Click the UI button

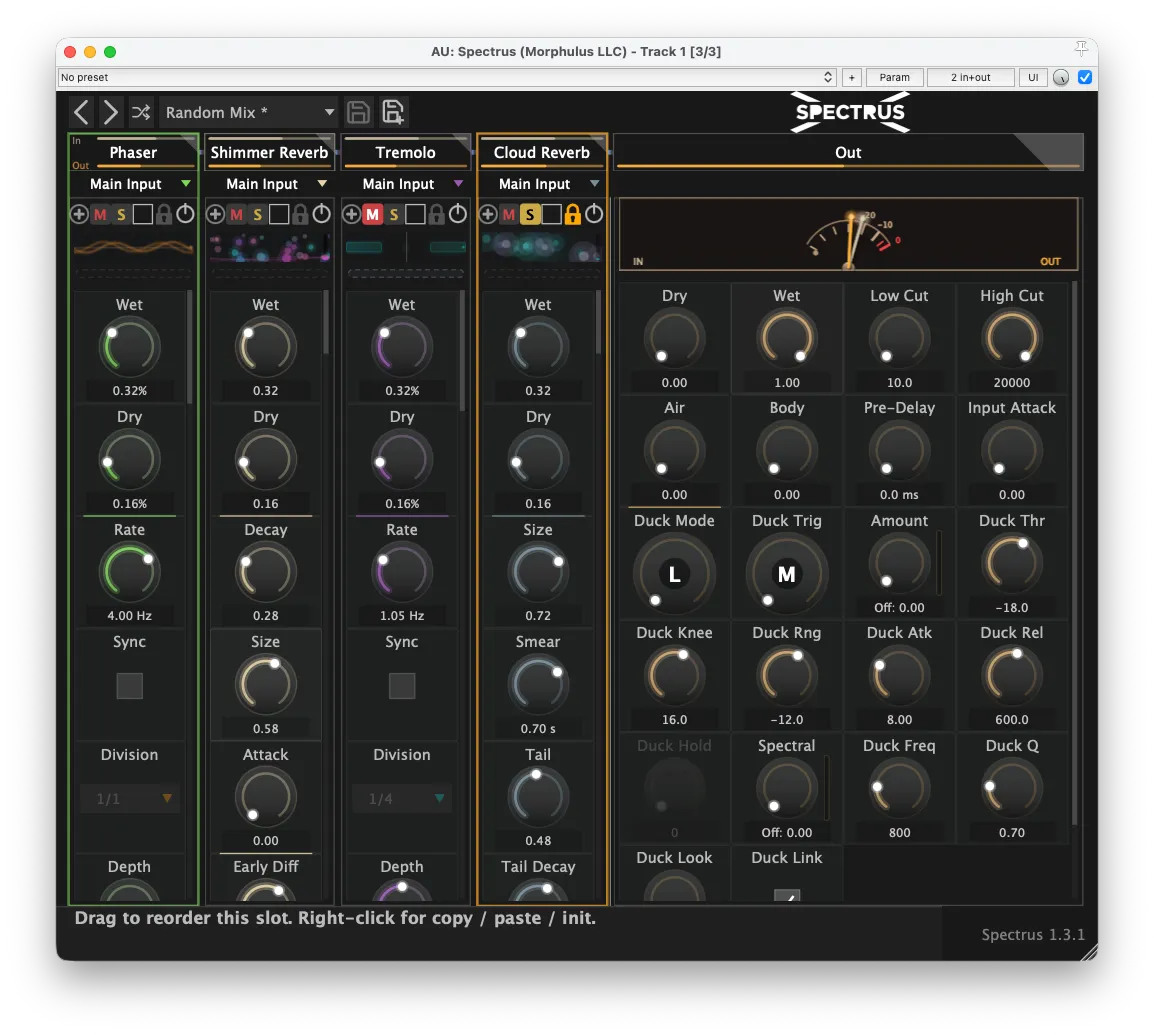click(1033, 77)
